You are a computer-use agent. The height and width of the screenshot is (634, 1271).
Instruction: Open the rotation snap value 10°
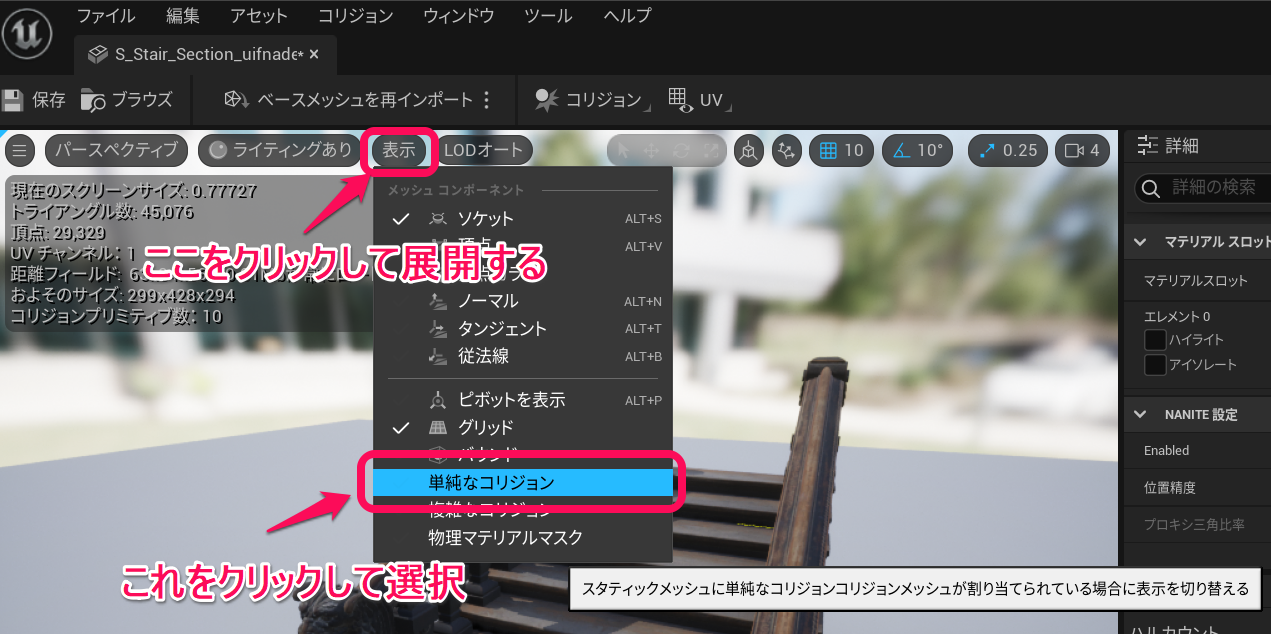tap(930, 151)
